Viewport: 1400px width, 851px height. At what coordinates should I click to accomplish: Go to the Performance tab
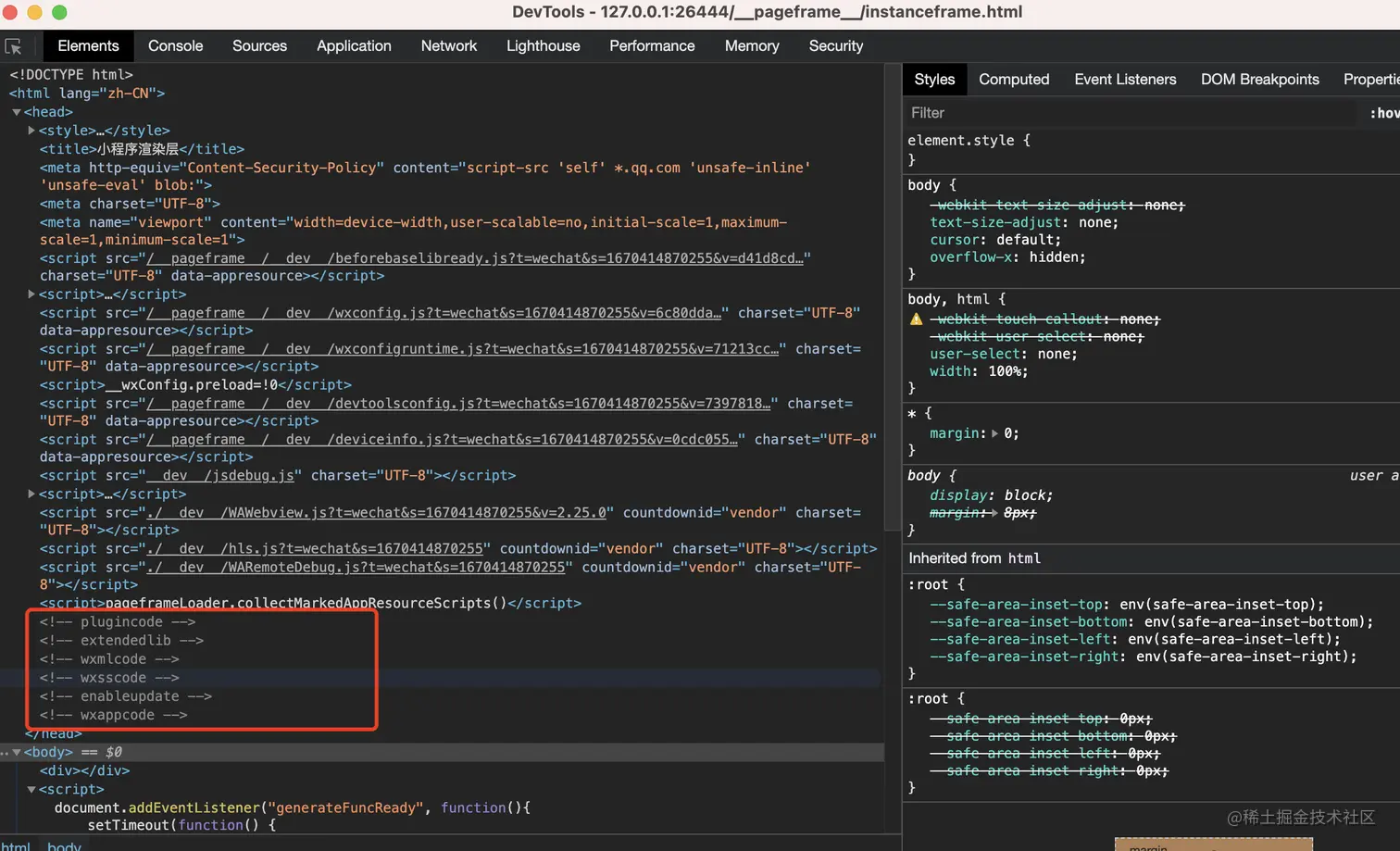(652, 46)
